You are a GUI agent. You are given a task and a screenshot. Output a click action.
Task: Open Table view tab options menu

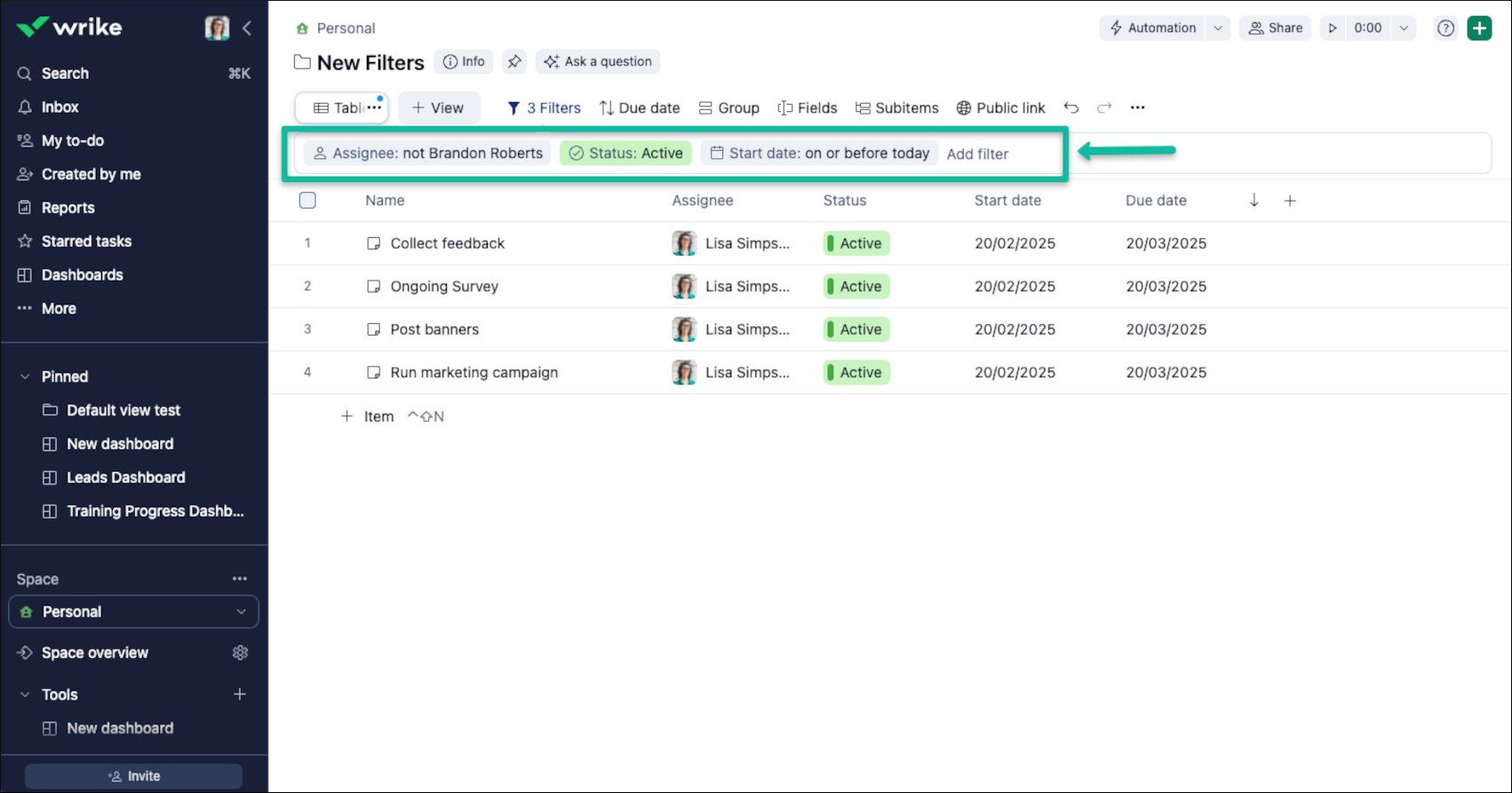pyautogui.click(x=375, y=107)
